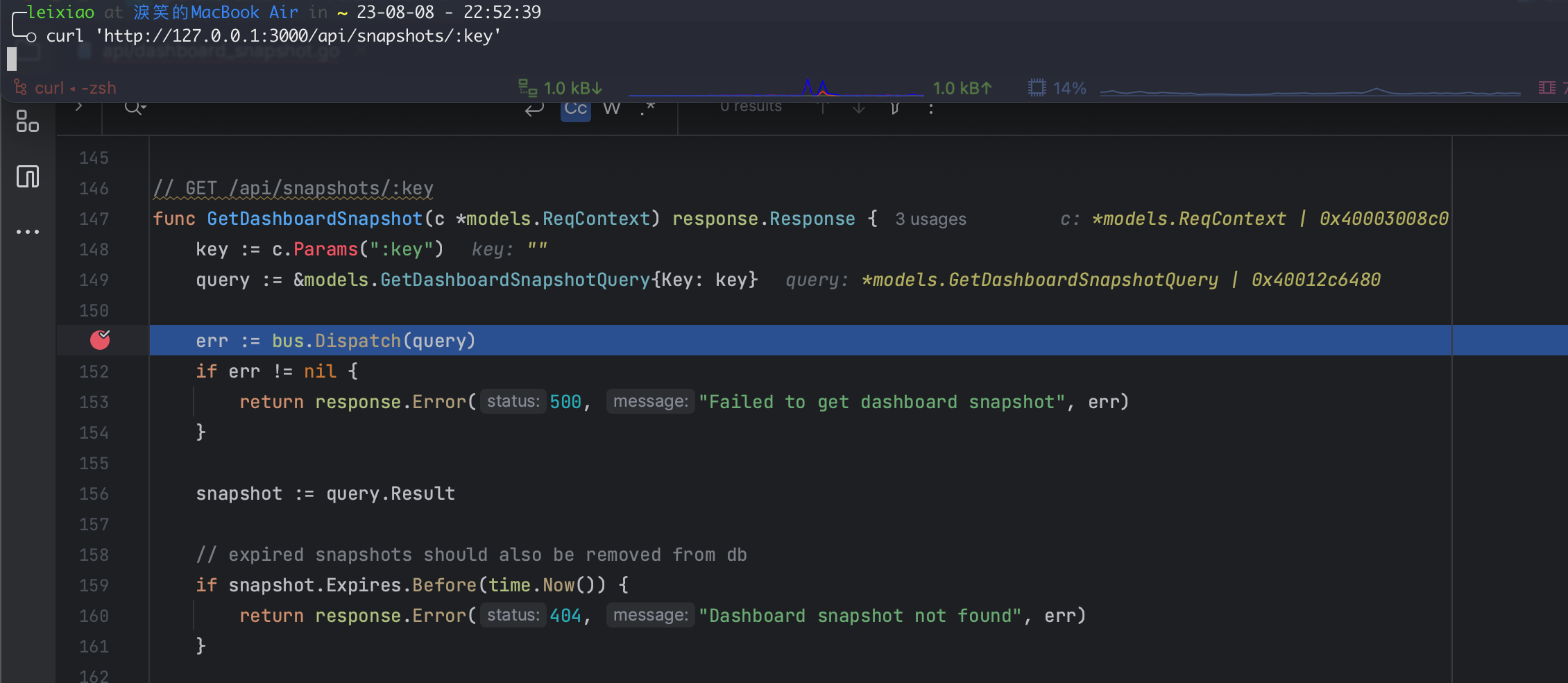The height and width of the screenshot is (683, 1568).
Task: Open the search history dropdown by the magnifier
Action: [134, 108]
